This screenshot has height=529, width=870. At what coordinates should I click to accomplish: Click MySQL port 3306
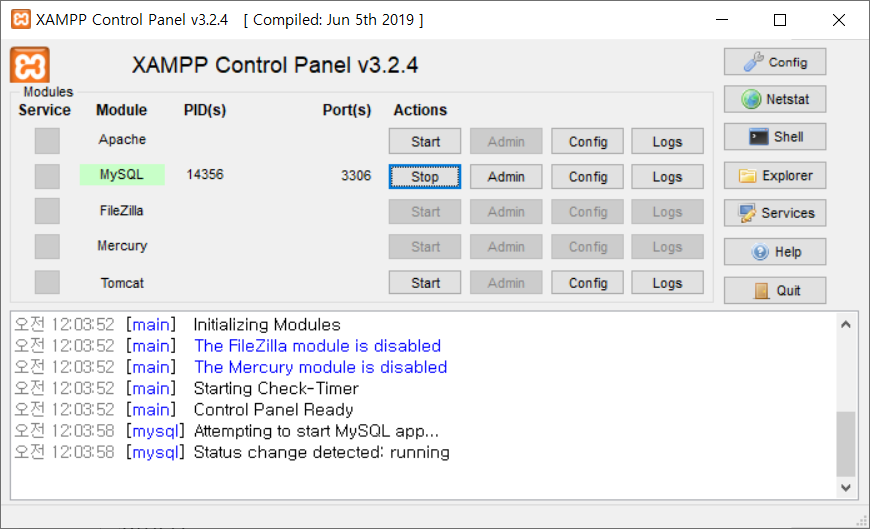tap(356, 175)
